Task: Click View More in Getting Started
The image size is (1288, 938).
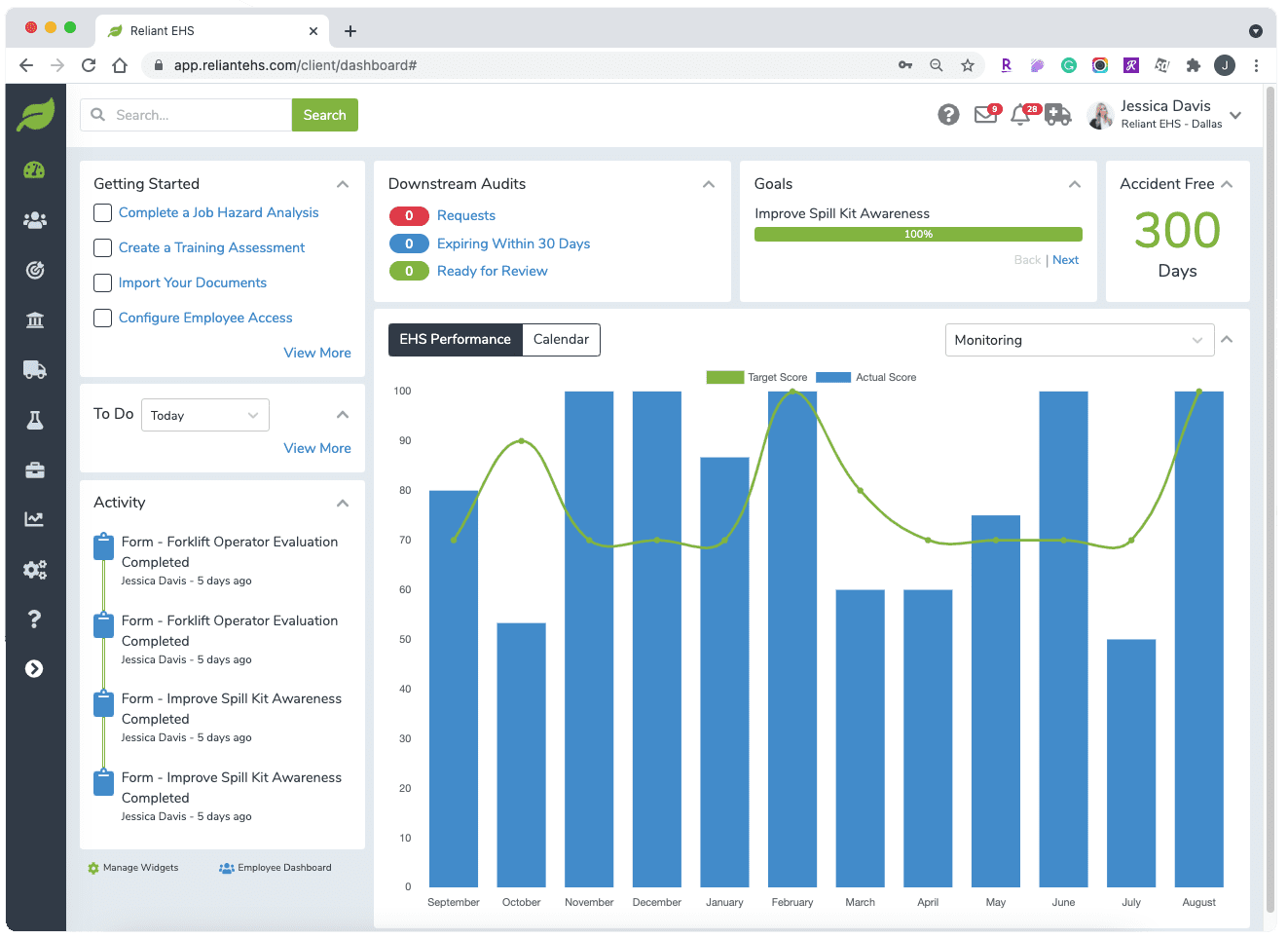Action: click(317, 353)
